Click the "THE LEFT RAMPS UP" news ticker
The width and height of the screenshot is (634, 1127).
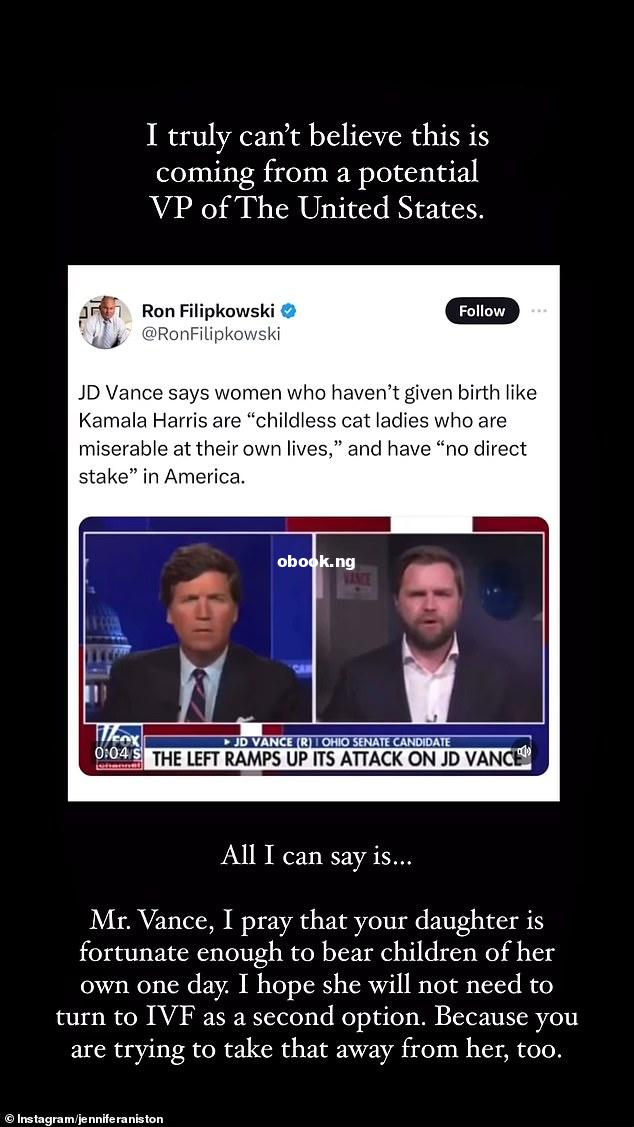[337, 760]
